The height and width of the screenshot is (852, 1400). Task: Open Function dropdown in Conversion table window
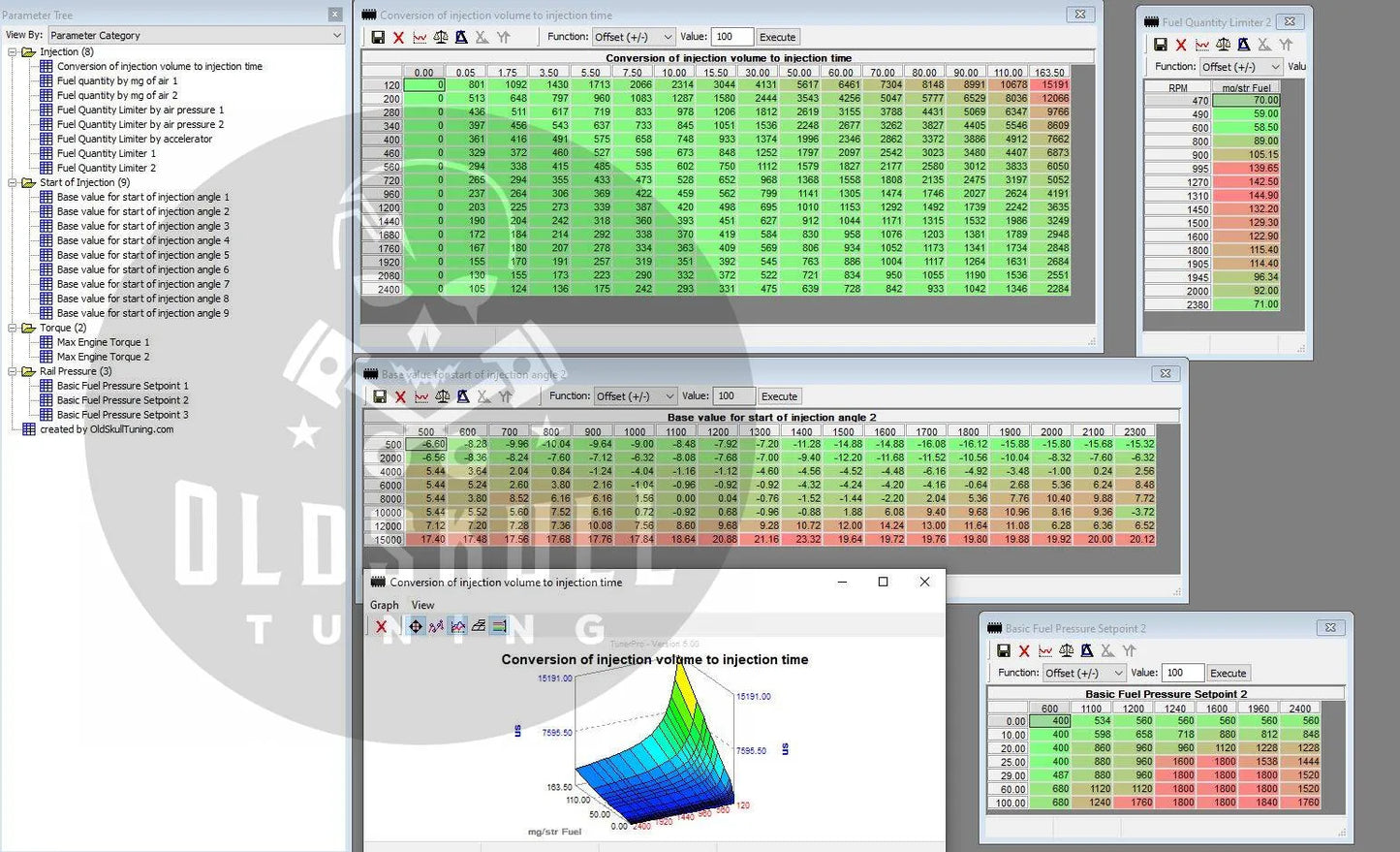coord(634,37)
